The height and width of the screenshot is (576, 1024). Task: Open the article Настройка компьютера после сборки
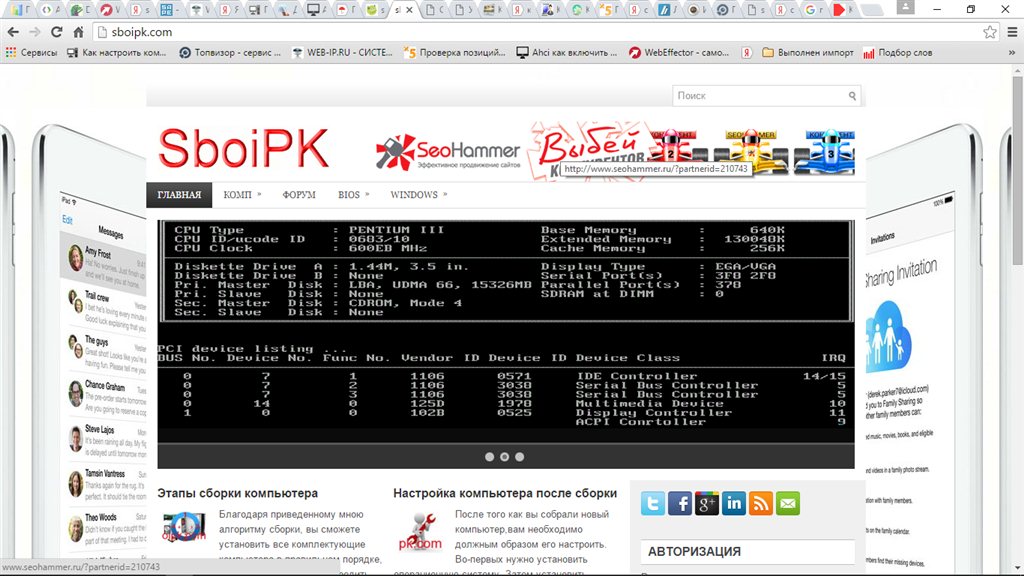pyautogui.click(x=504, y=493)
